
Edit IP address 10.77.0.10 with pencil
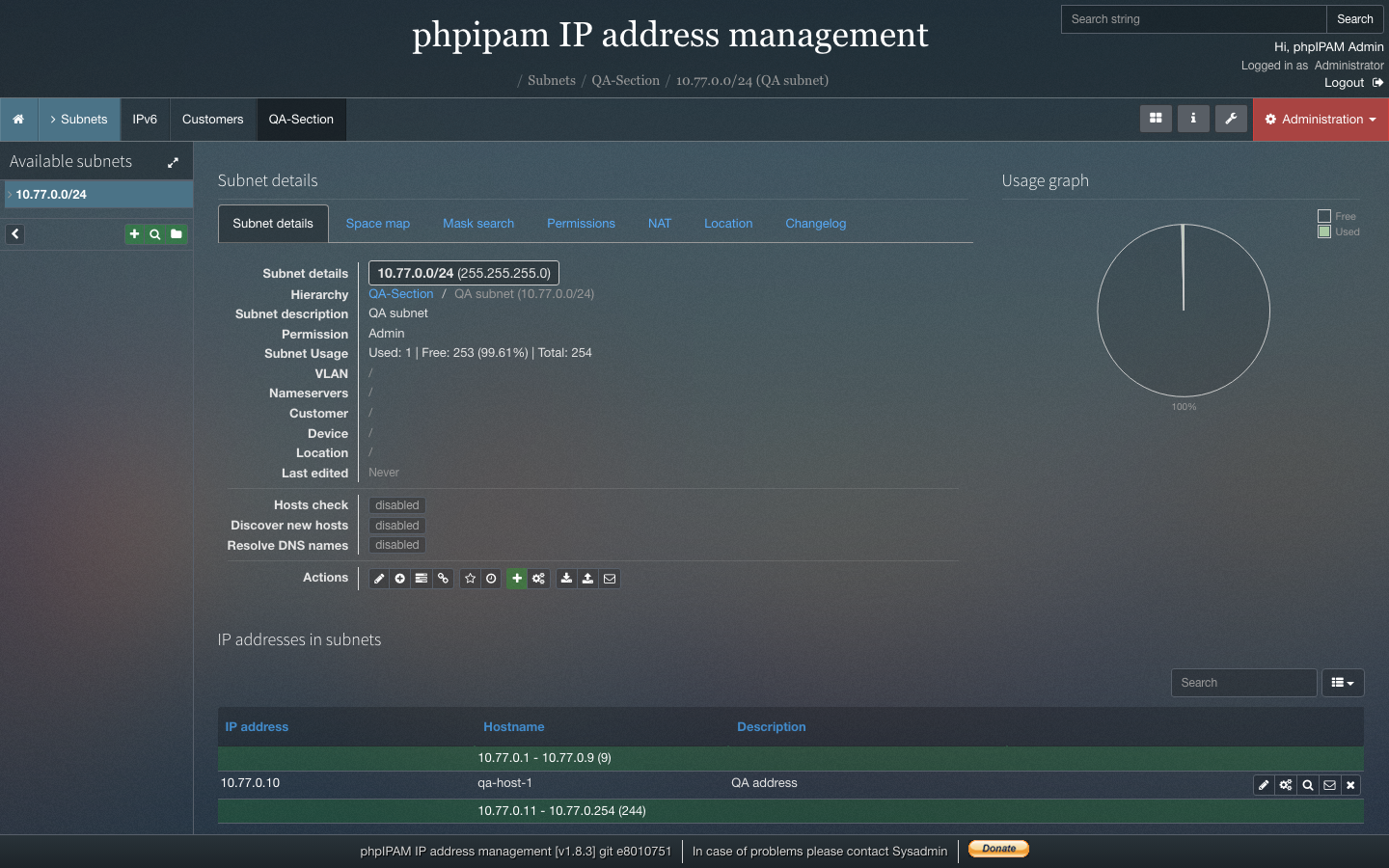tap(1264, 785)
